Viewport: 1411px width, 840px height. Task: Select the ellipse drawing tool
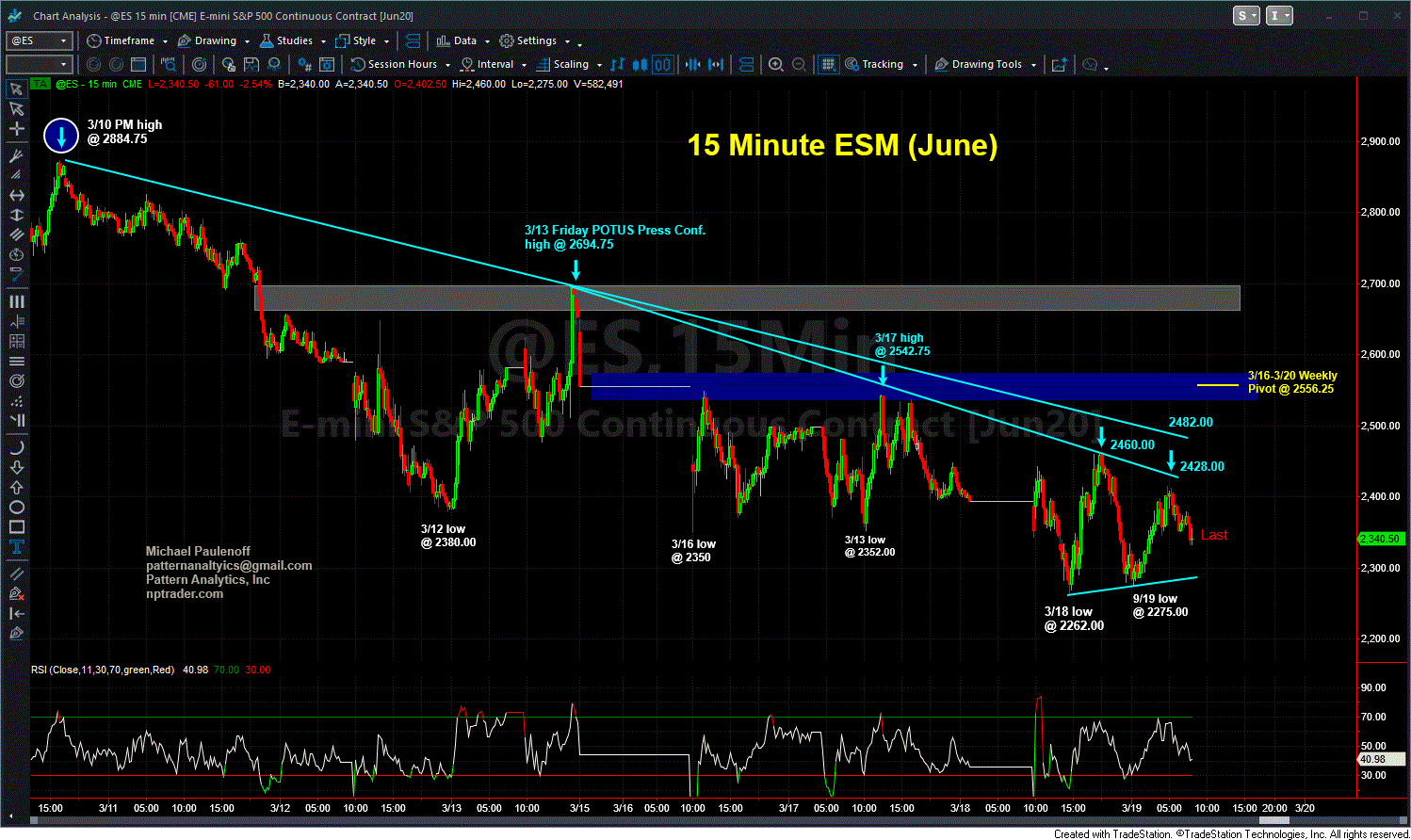pyautogui.click(x=16, y=508)
